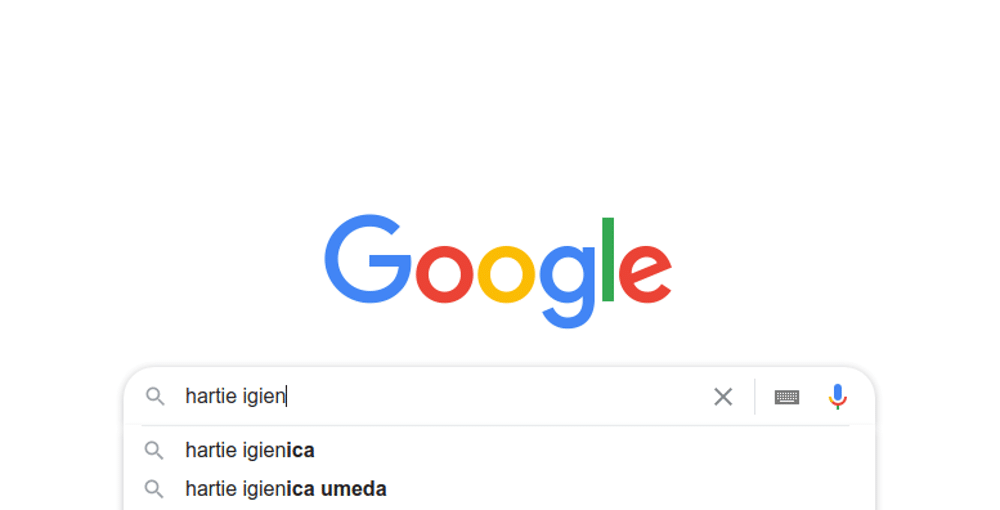Click the yellow "o" in the logo
Viewport: 1000px width, 510px height.
coord(507,274)
